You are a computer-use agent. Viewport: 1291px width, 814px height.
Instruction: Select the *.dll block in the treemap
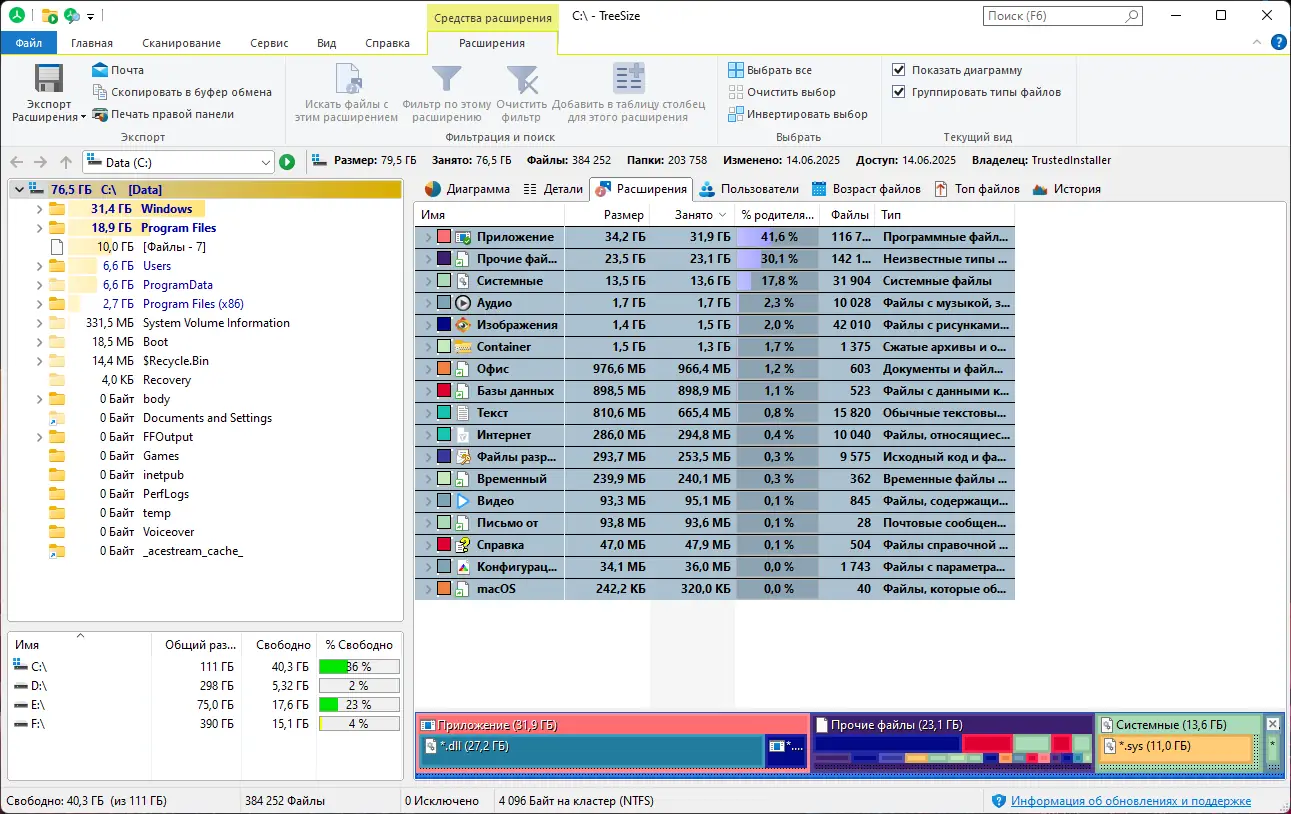point(592,752)
